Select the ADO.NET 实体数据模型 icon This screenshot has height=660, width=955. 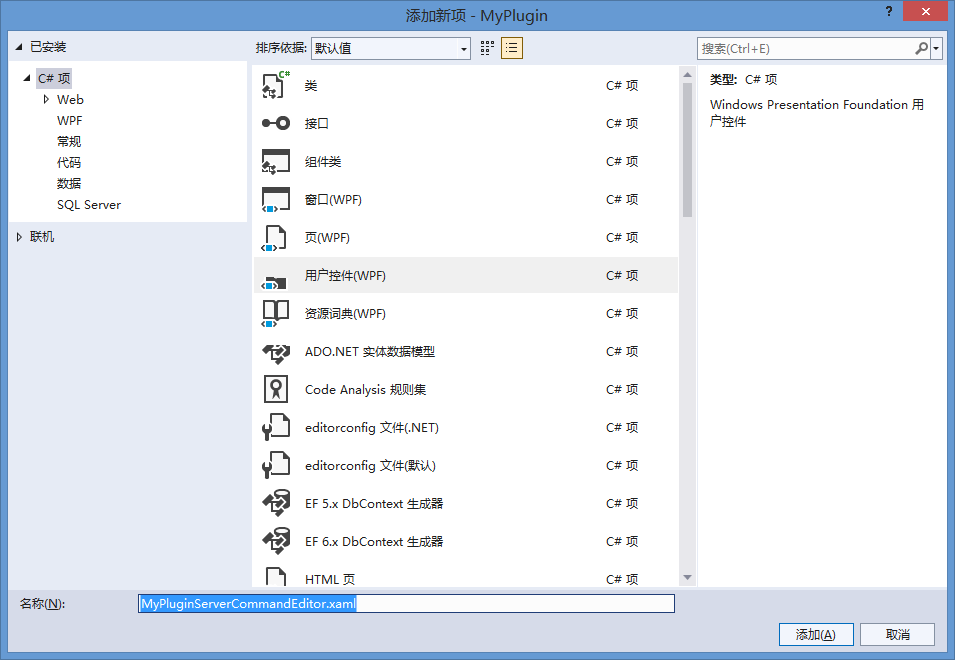pyautogui.click(x=276, y=352)
